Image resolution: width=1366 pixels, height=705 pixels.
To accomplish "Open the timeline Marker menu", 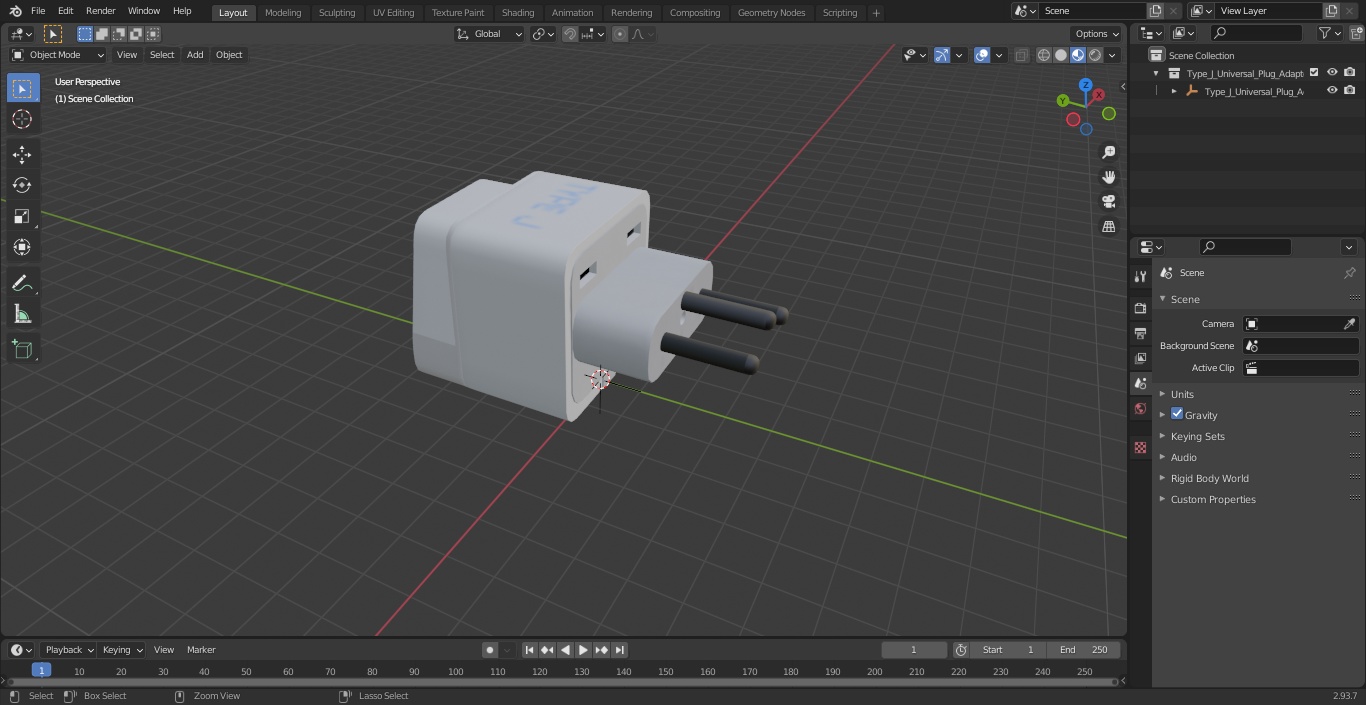I will tap(201, 650).
